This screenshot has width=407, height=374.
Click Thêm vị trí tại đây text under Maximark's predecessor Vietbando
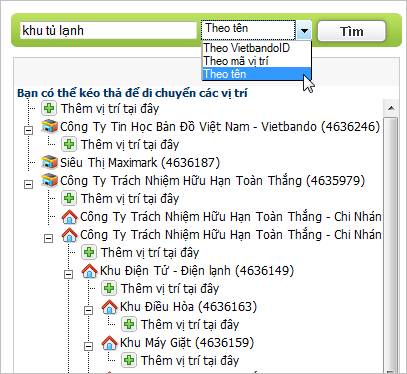tap(130, 145)
